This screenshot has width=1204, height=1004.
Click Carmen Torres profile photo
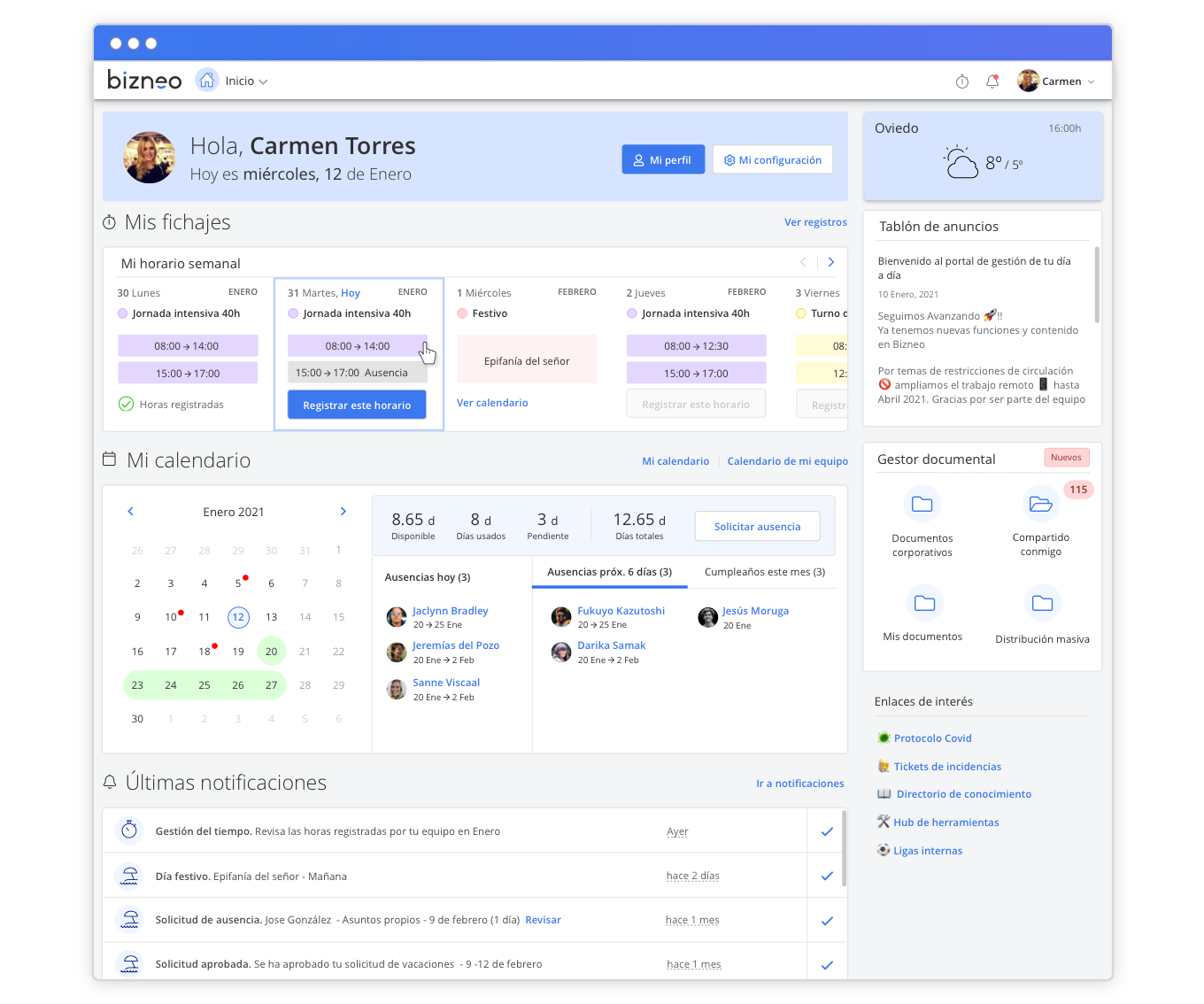[149, 158]
